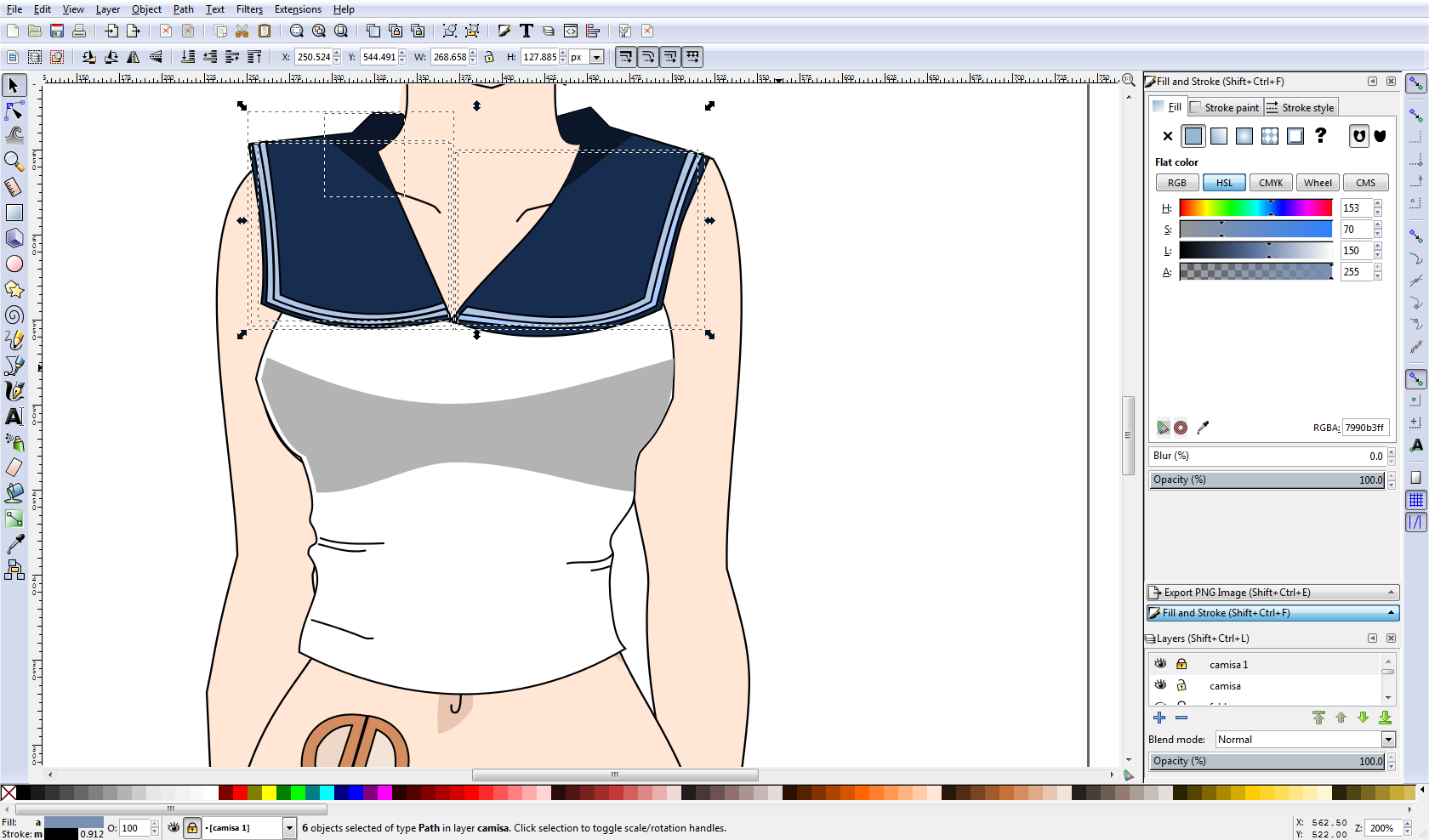The width and height of the screenshot is (1429, 840).
Task: Toggle visibility of camisa 1 layer
Action: [x=1160, y=664]
